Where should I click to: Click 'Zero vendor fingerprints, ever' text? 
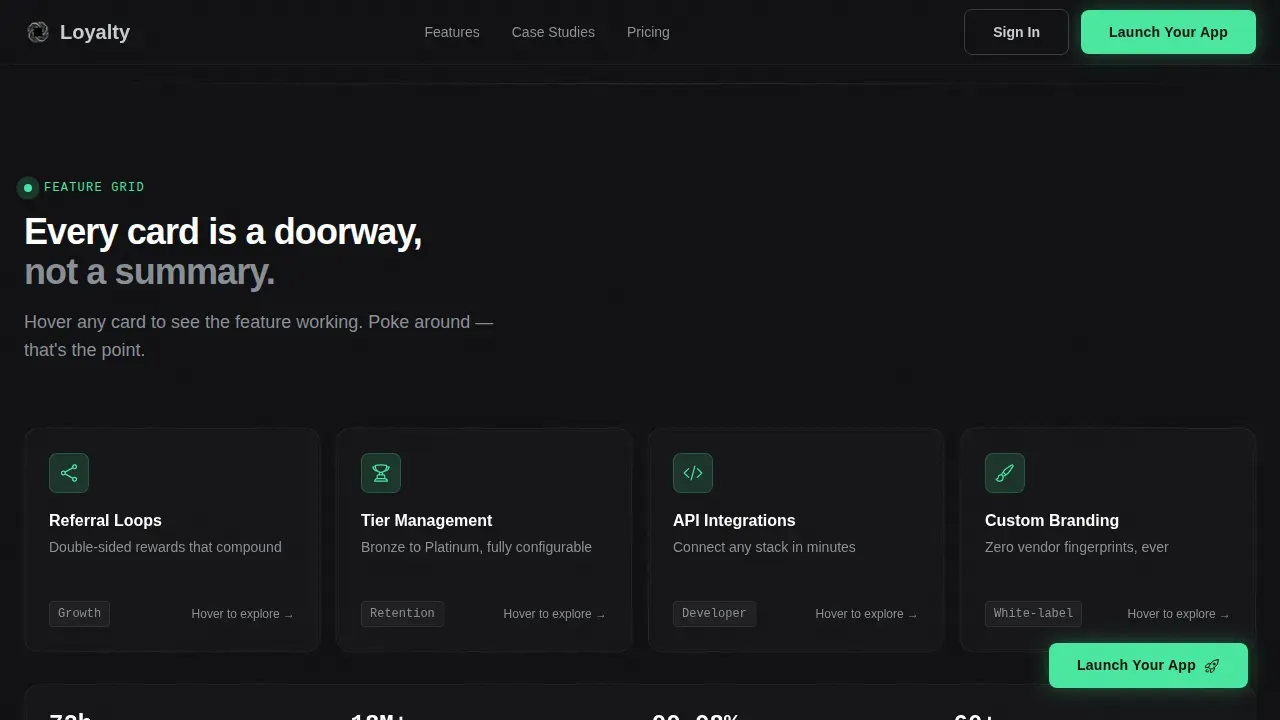(x=1077, y=547)
